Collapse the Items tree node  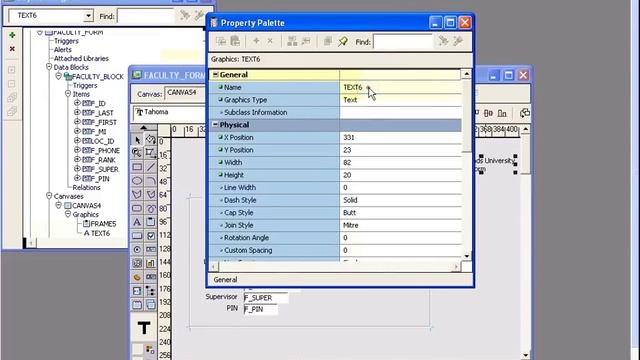tap(68, 94)
